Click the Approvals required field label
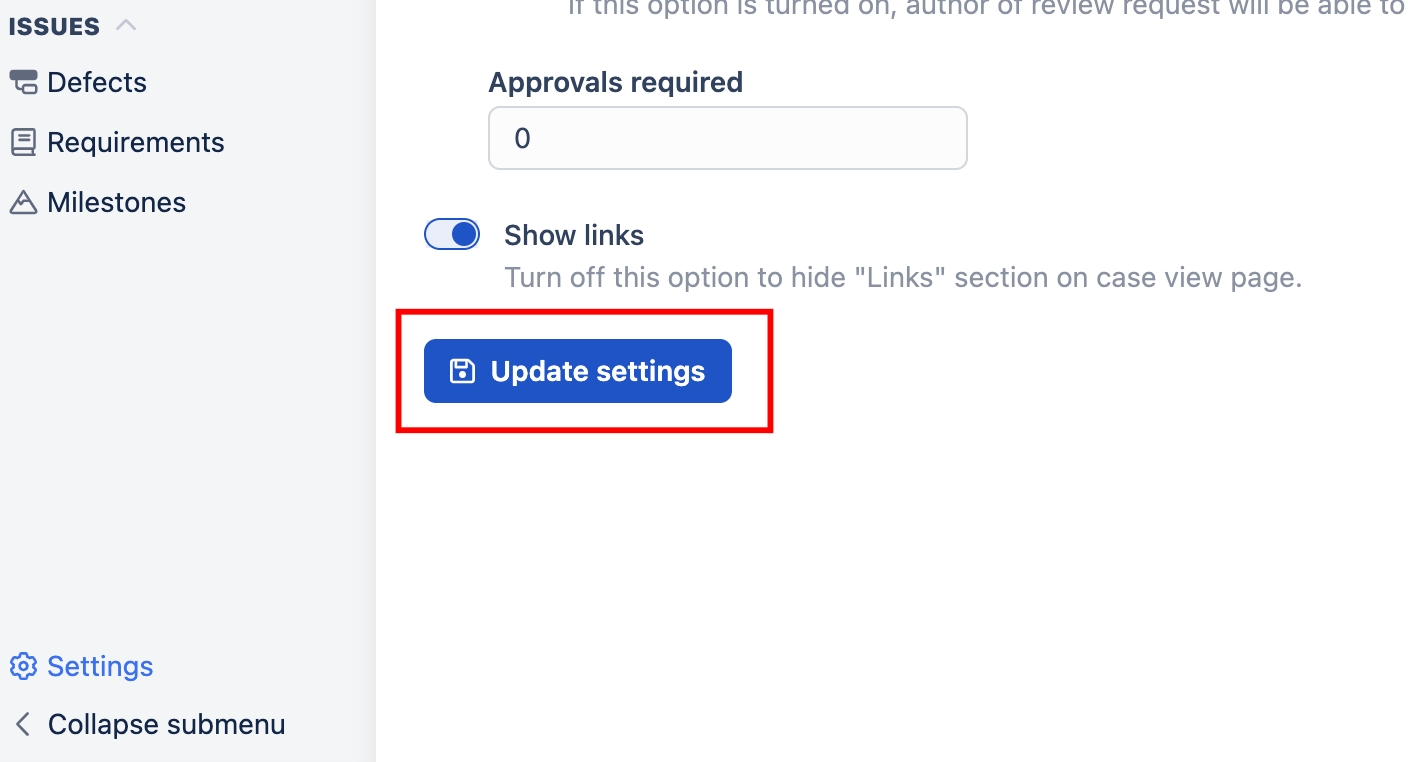Screen dimensions: 1408x762 615,82
